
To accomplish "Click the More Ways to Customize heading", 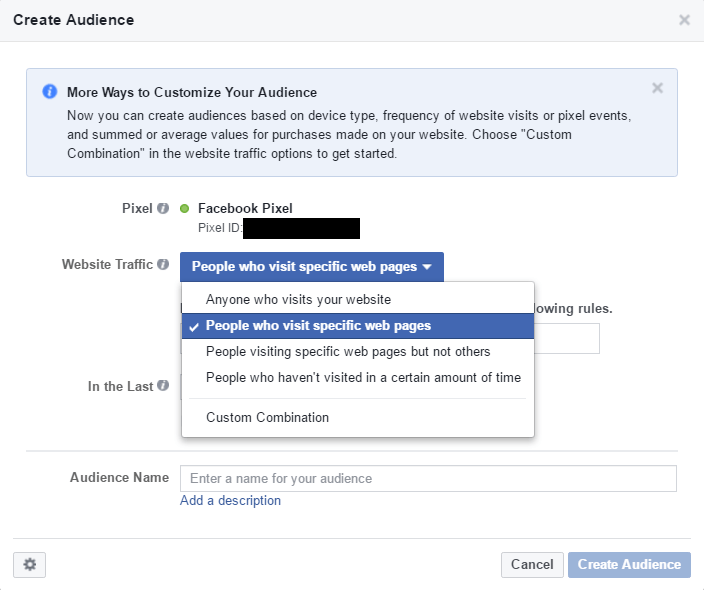I will (192, 92).
